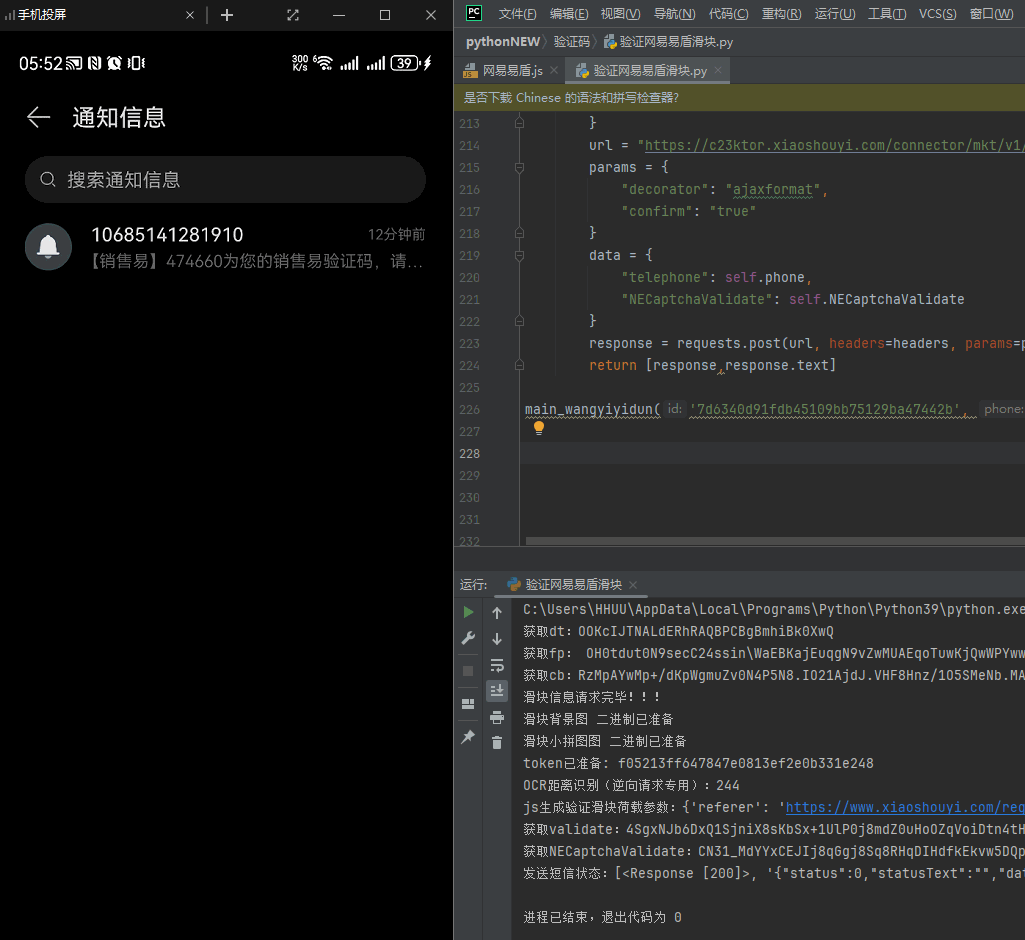Open the xiaoshouyi connector URL on line 214
Screen dimensions: 1025x940
click(x=830, y=145)
